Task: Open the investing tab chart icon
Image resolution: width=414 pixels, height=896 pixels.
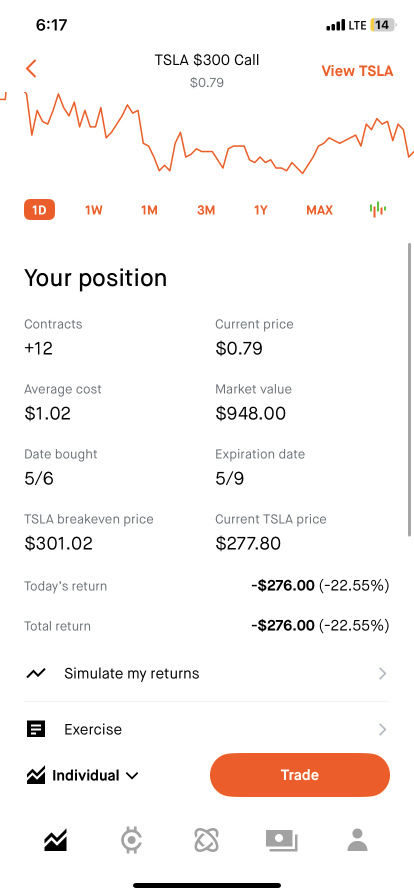Action: pyautogui.click(x=55, y=840)
